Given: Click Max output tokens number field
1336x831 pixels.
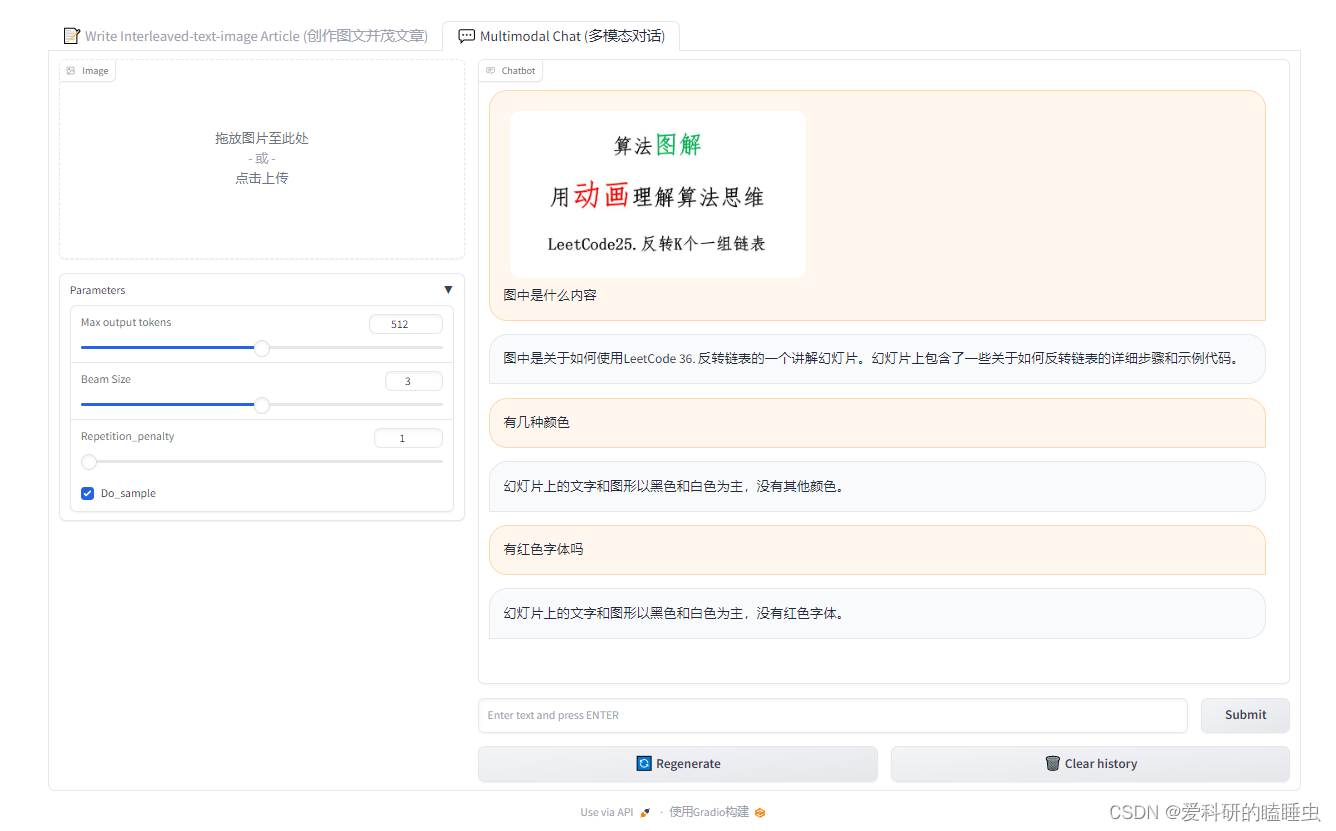Looking at the screenshot, I should 405,324.
